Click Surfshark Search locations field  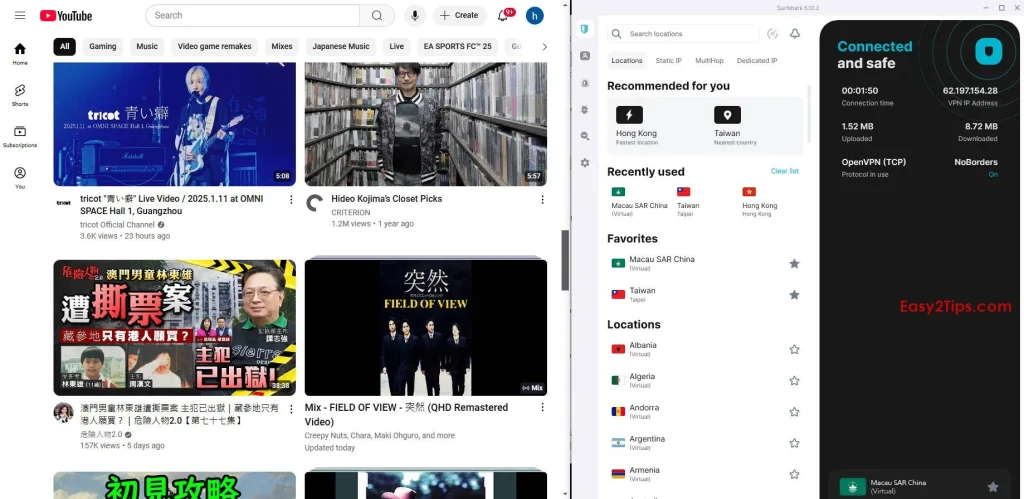tap(684, 33)
